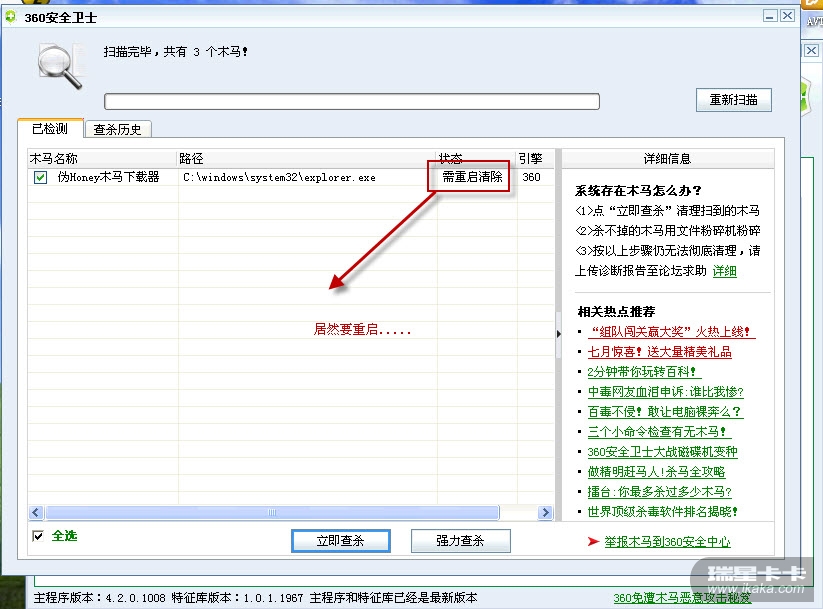
Task: Click the 立即查杀 button
Action: [341, 541]
